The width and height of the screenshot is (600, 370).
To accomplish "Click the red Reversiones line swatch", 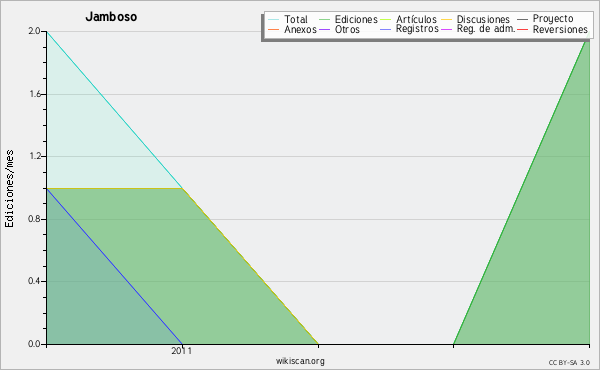I will pyautogui.click(x=522, y=29).
